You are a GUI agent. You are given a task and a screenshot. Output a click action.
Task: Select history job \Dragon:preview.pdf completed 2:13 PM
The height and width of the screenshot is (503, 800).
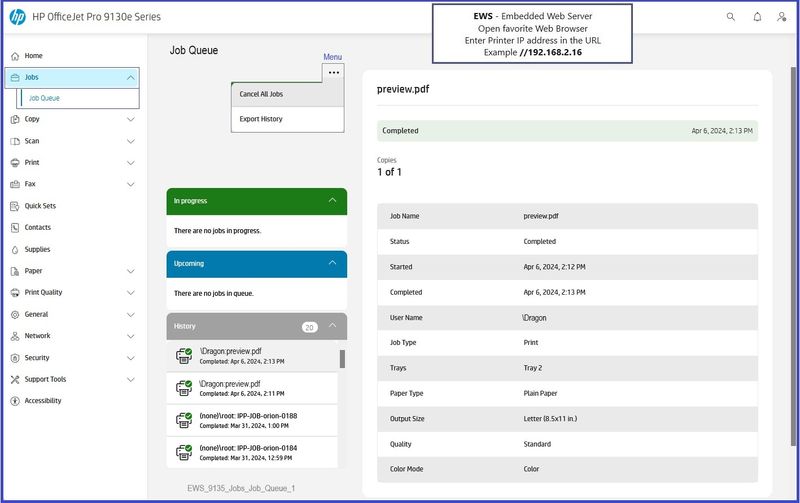pos(252,356)
